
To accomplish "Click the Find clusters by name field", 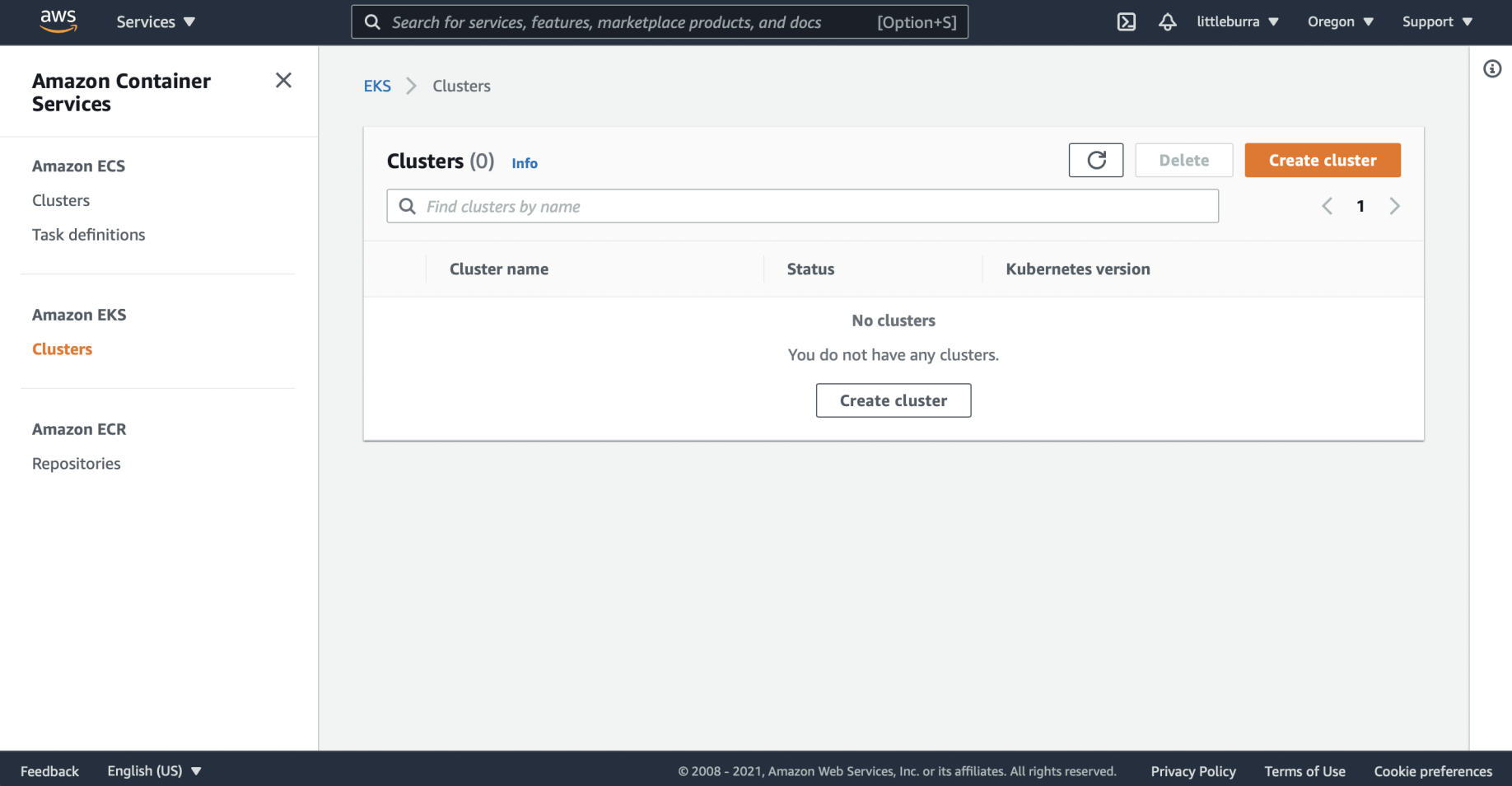I will [x=802, y=206].
